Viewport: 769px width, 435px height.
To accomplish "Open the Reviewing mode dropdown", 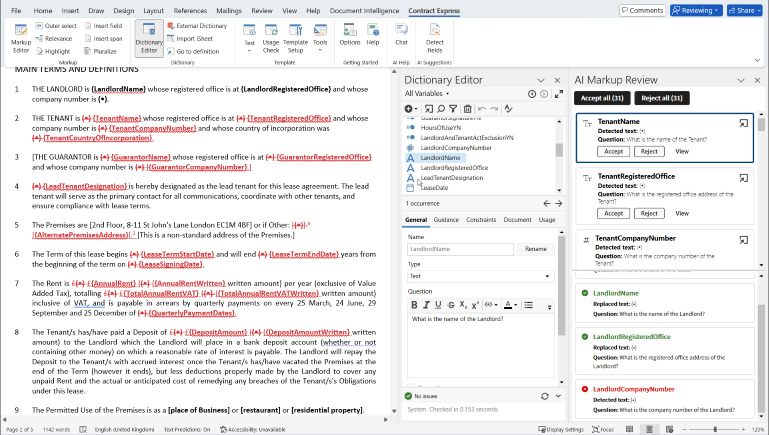I will 697,10.
